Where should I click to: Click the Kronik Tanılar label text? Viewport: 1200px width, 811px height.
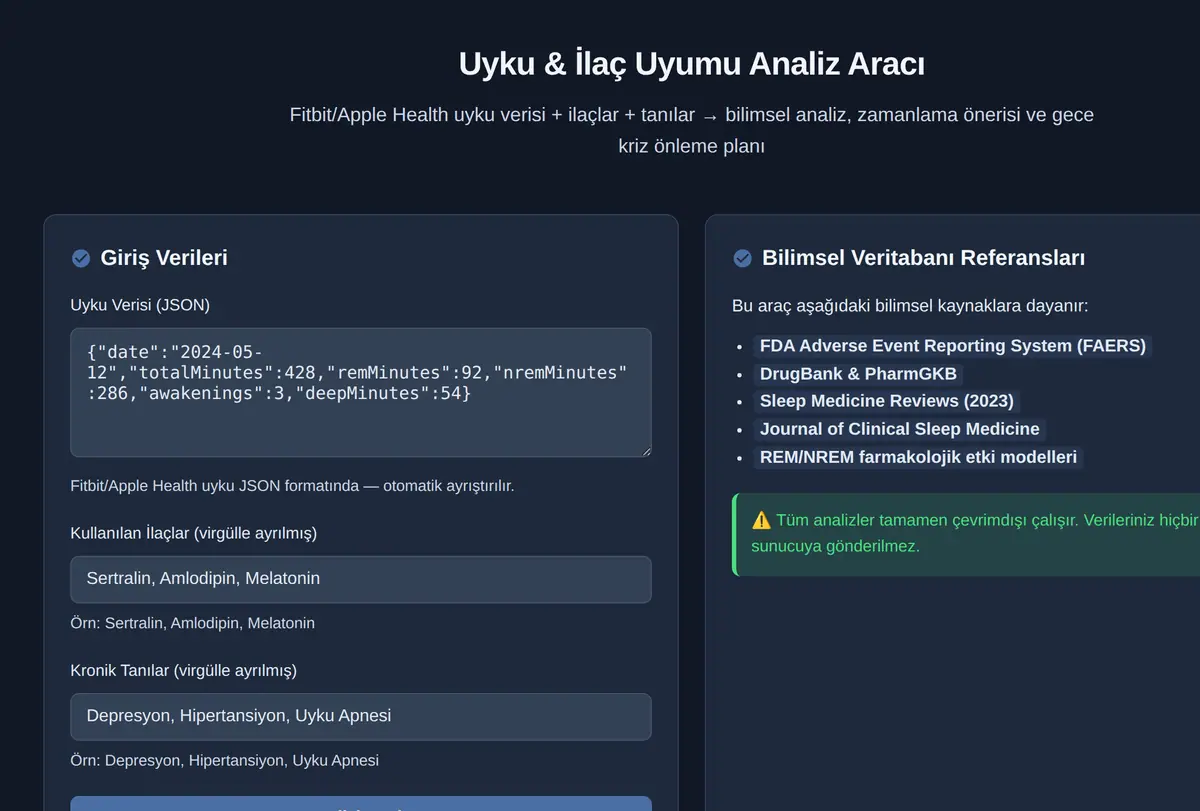coord(184,670)
